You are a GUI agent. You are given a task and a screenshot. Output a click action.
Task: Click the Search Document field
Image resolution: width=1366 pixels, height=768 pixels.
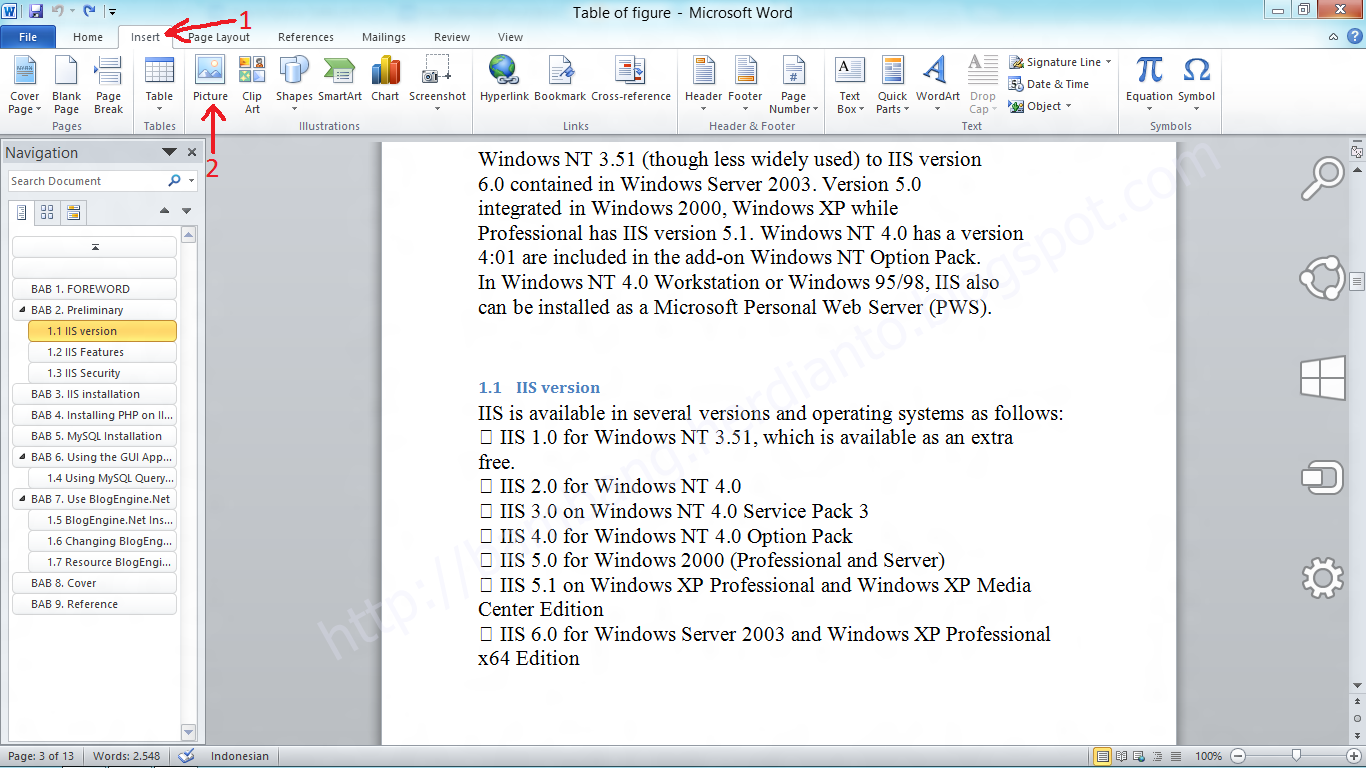pos(87,181)
